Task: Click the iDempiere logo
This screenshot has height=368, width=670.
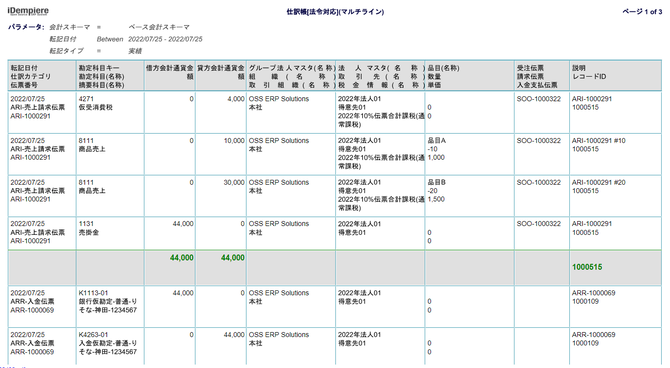Action: click(x=28, y=11)
